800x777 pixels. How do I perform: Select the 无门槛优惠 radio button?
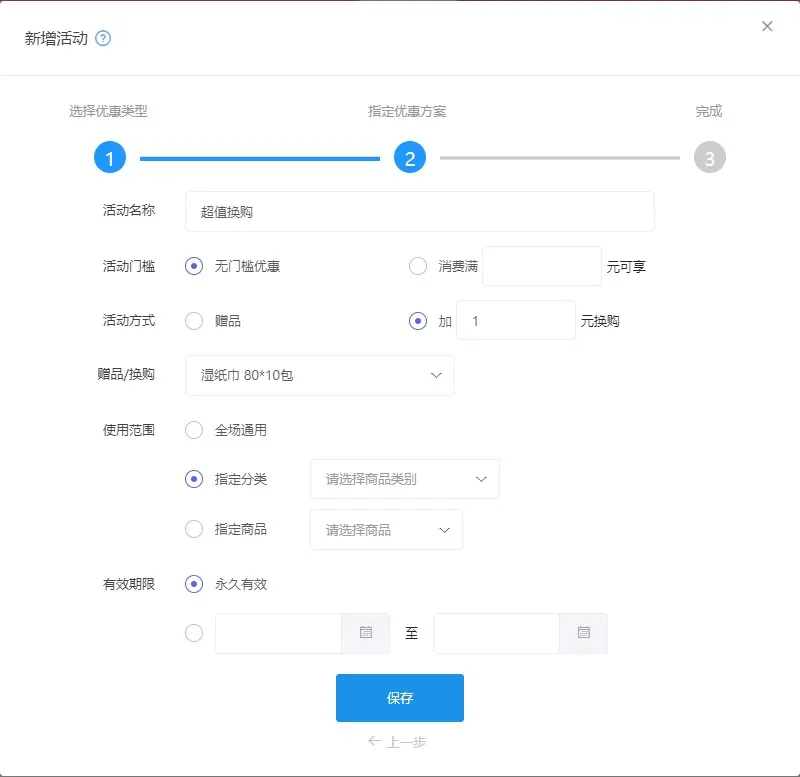click(x=194, y=266)
